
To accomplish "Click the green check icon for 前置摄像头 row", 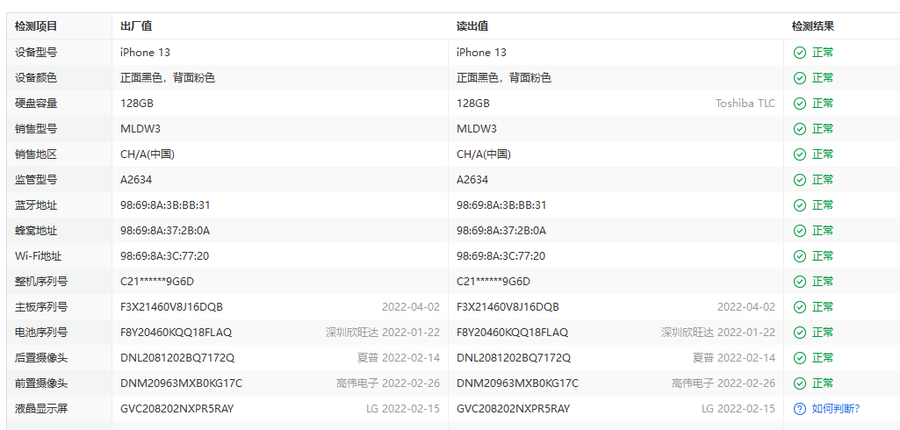I will pos(800,383).
